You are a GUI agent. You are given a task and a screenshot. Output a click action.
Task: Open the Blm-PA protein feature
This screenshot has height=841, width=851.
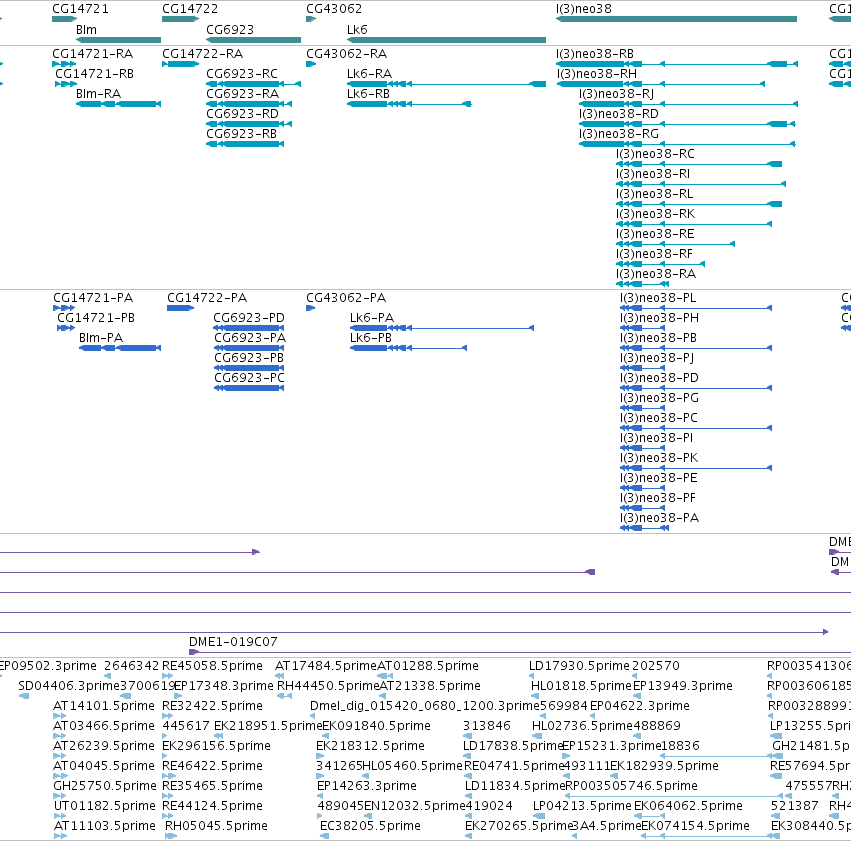120,348
